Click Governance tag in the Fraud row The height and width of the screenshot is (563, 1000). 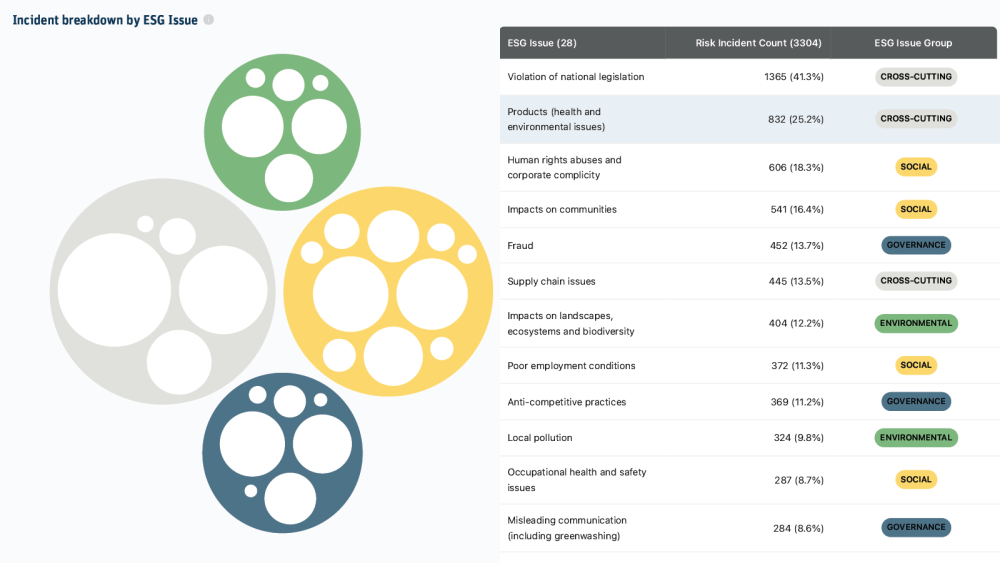point(916,245)
